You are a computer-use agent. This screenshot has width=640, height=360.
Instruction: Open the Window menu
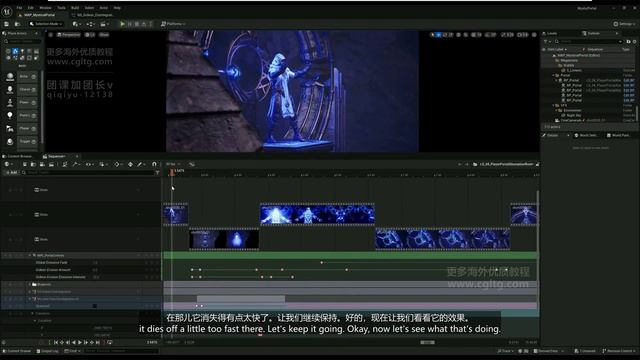(x=45, y=8)
